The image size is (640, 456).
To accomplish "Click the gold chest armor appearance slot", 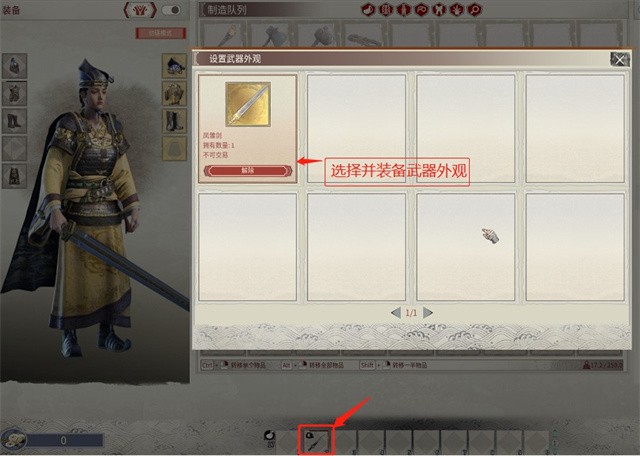I will coord(174,93).
